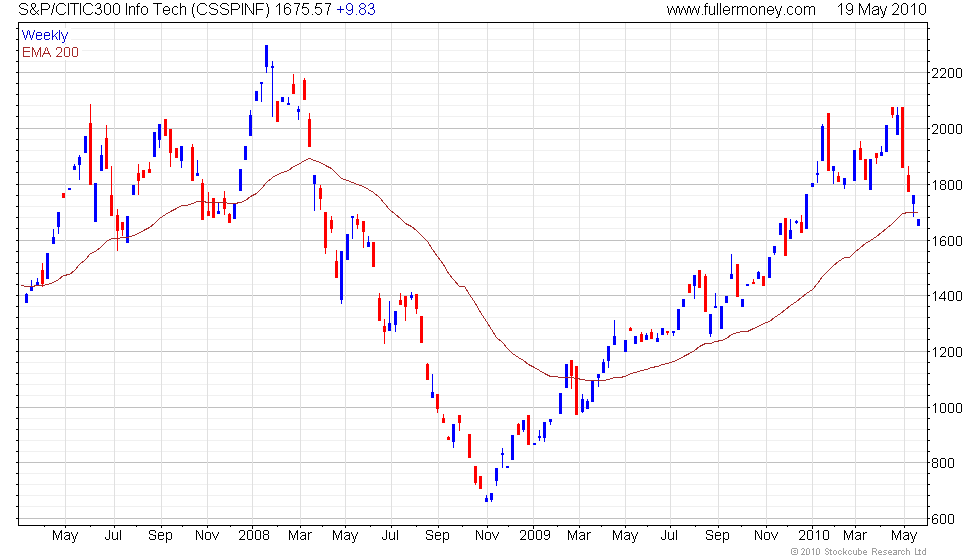The height and width of the screenshot is (560, 980).
Task: Click the Mar label right after 2008
Action: [x=300, y=536]
